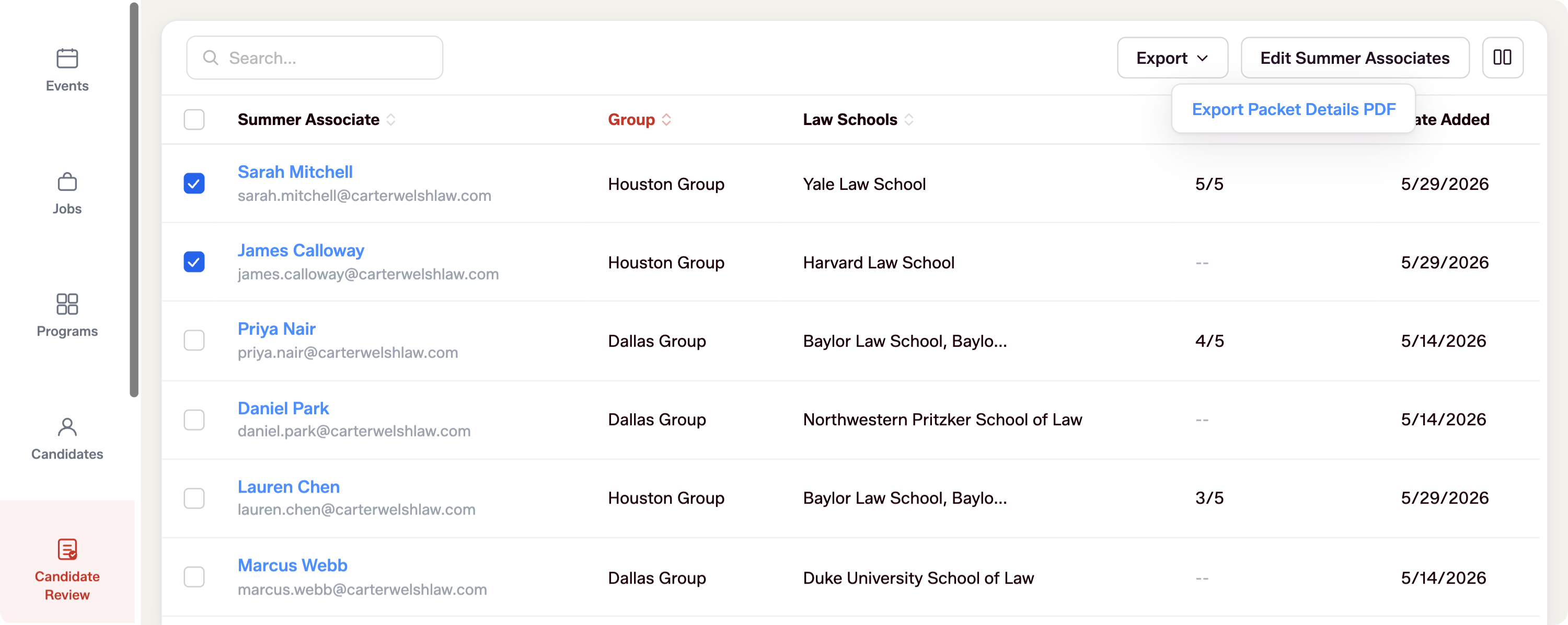Image resolution: width=1568 pixels, height=625 pixels.
Task: Check Priya Nair's row checkbox
Action: tap(194, 340)
